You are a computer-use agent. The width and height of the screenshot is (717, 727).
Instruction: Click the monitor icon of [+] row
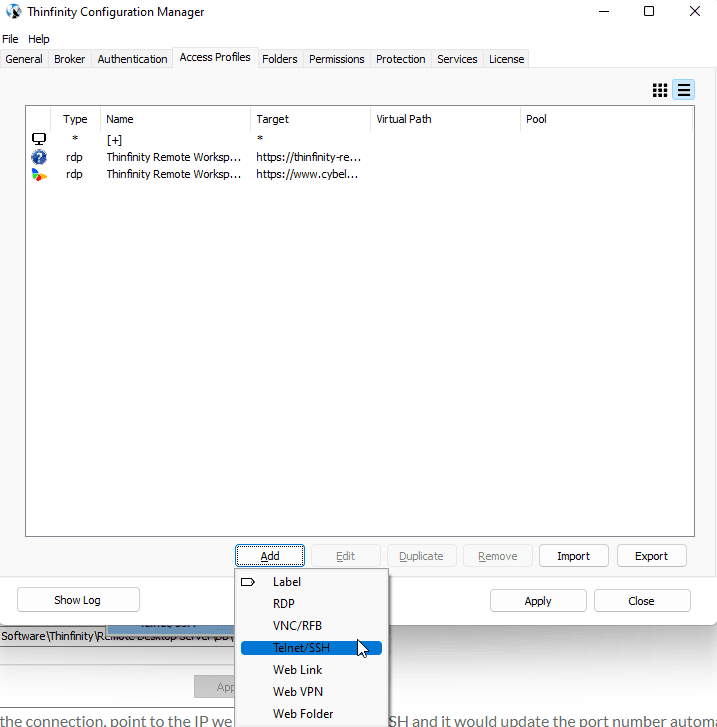(39, 139)
